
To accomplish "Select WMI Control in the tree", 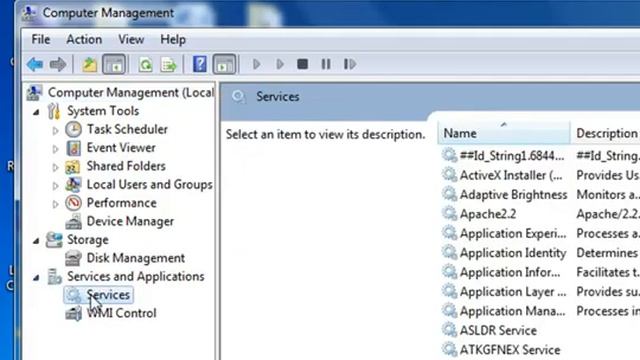I will [121, 313].
